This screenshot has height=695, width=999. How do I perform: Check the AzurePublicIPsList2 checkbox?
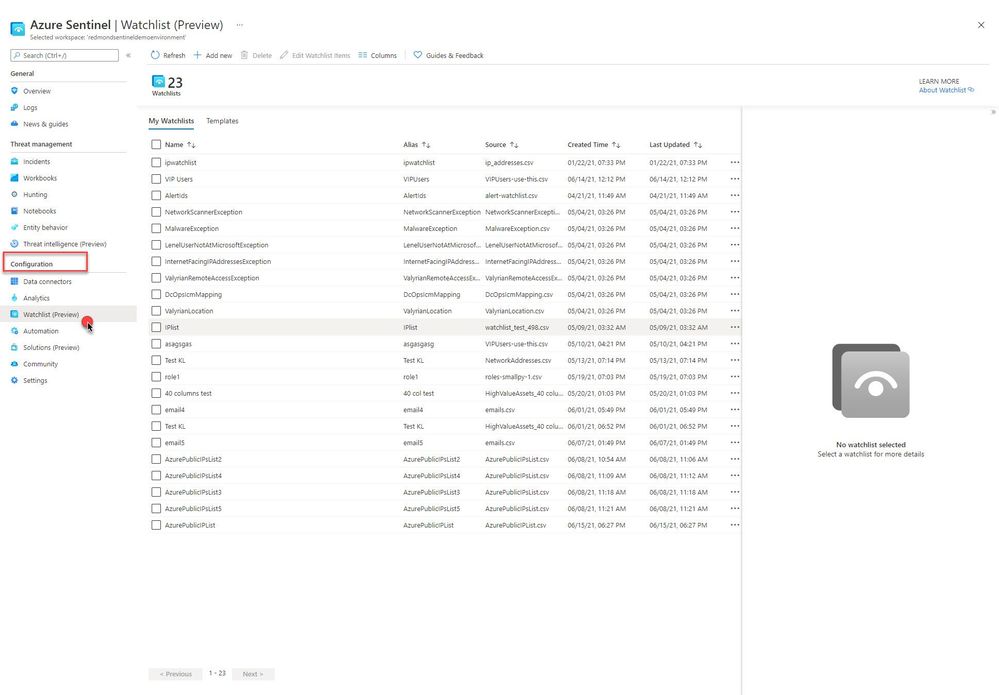[x=156, y=459]
